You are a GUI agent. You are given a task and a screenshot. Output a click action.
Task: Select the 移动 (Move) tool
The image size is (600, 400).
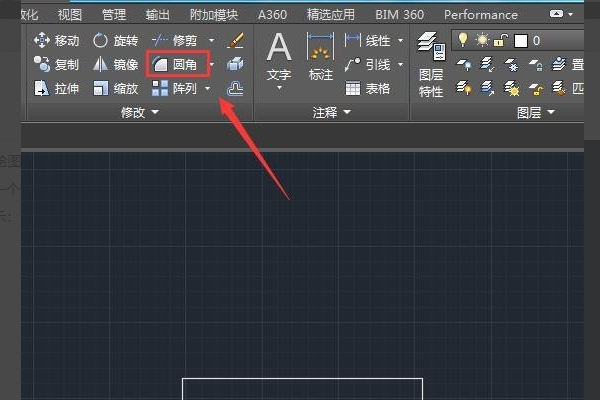(x=56, y=40)
